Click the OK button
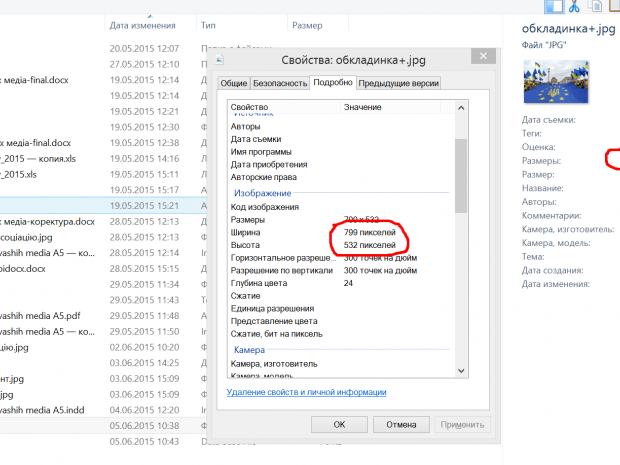Screen dimensions: 620x465 pyautogui.click(x=339, y=425)
